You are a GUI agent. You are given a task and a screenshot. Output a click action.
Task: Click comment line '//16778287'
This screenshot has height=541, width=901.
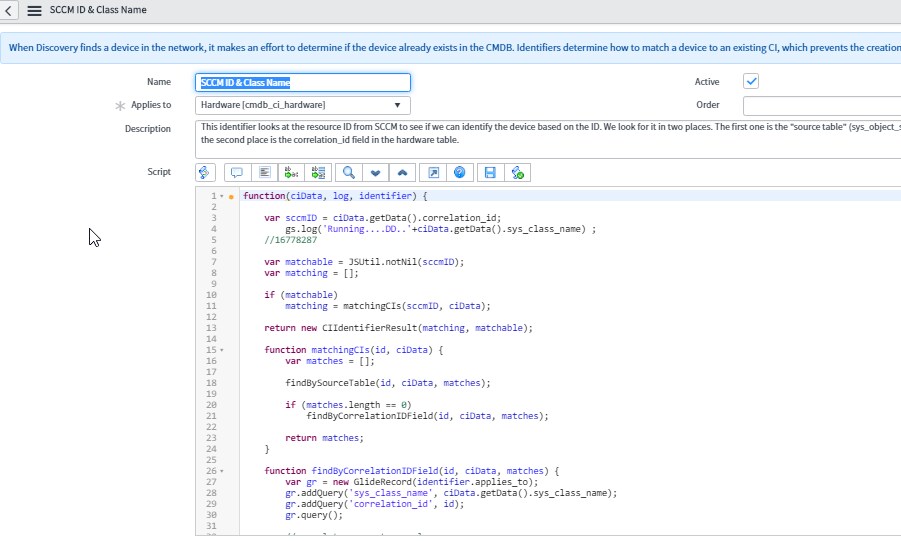tap(290, 240)
